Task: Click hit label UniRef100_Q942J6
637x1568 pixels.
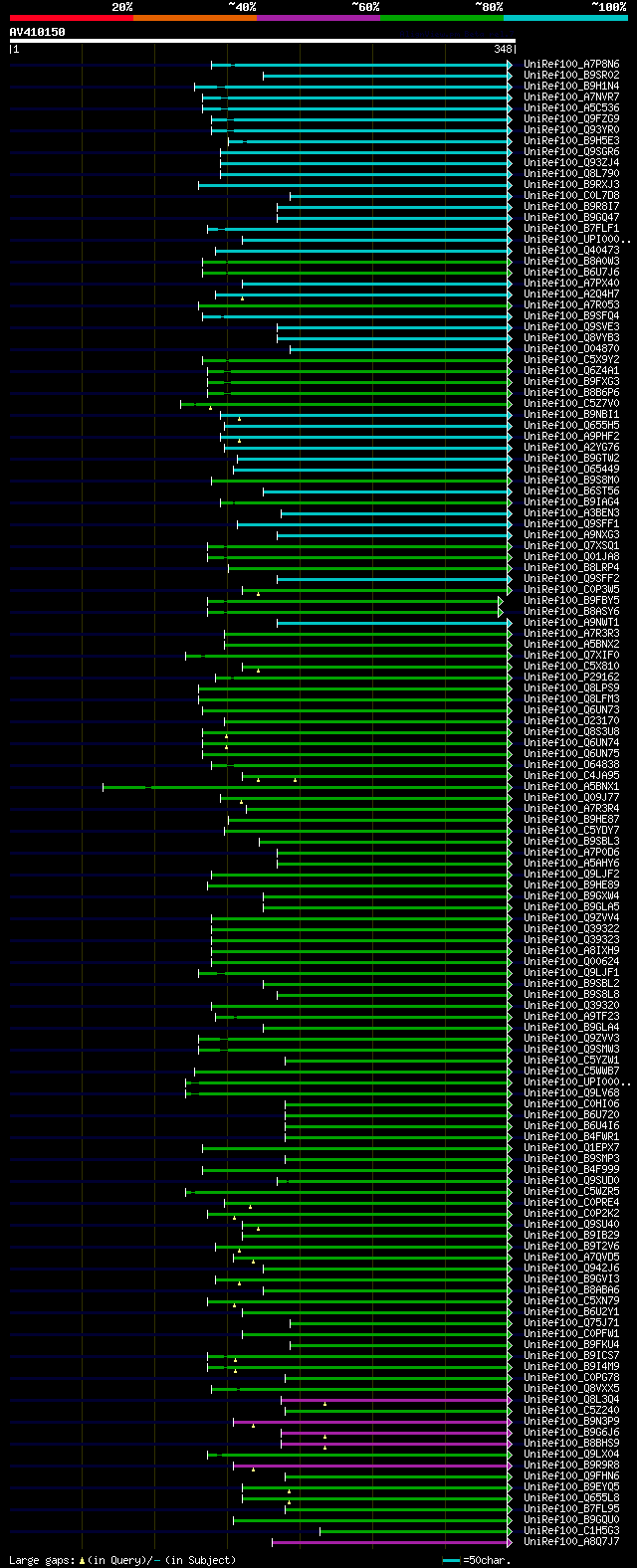Action: [571, 1269]
